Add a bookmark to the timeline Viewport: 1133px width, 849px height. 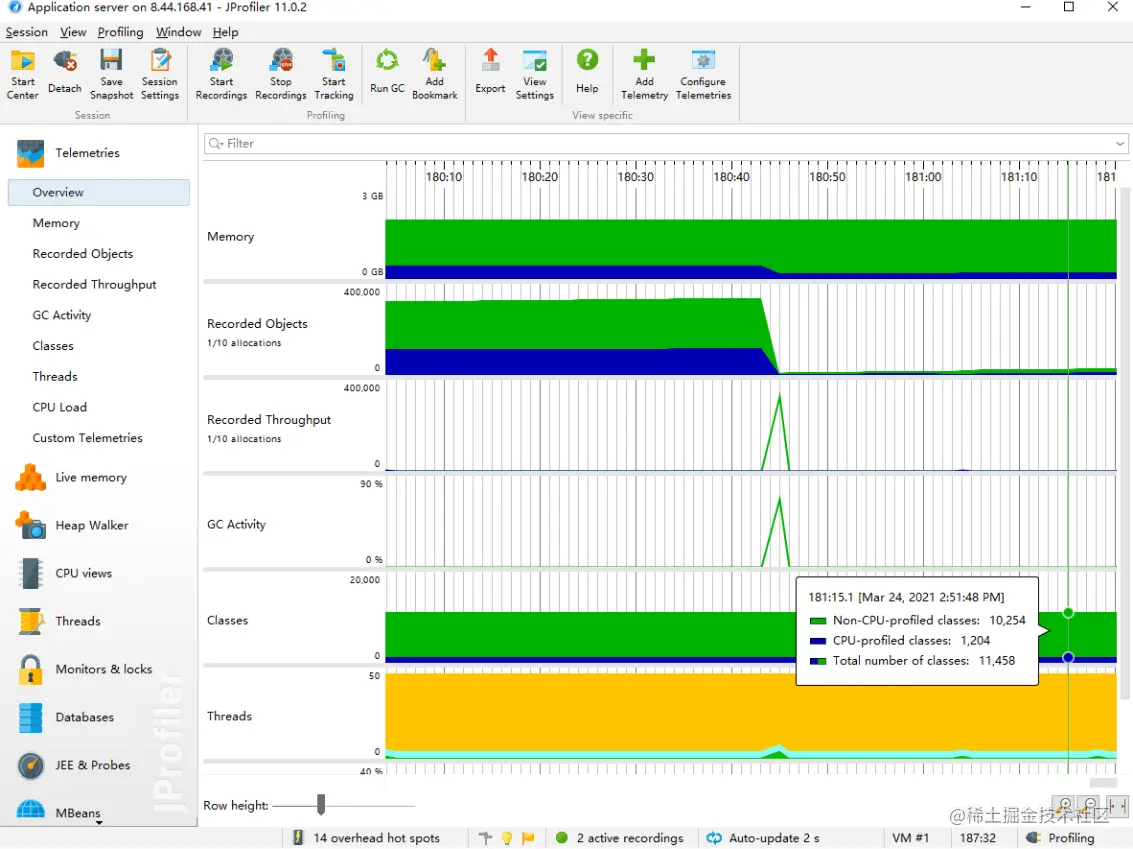(x=434, y=73)
